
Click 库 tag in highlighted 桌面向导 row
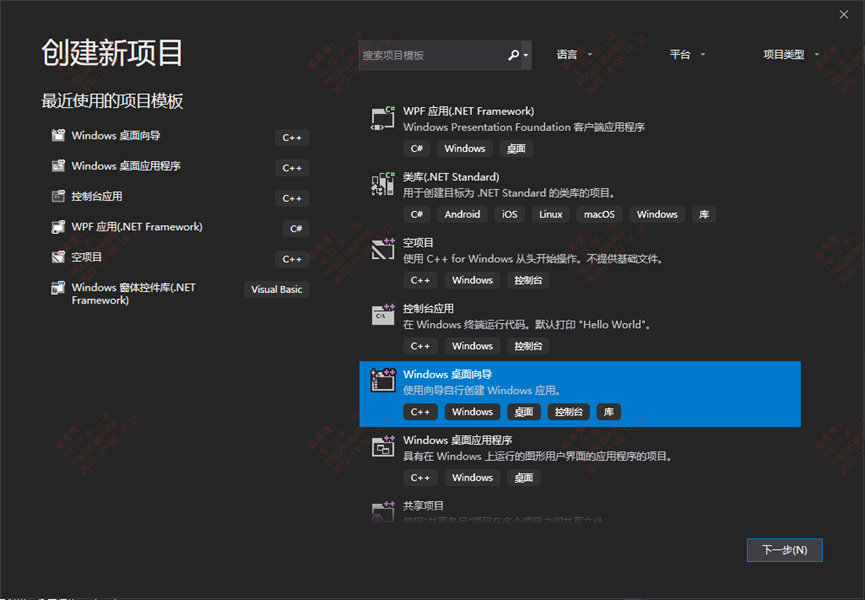(608, 412)
